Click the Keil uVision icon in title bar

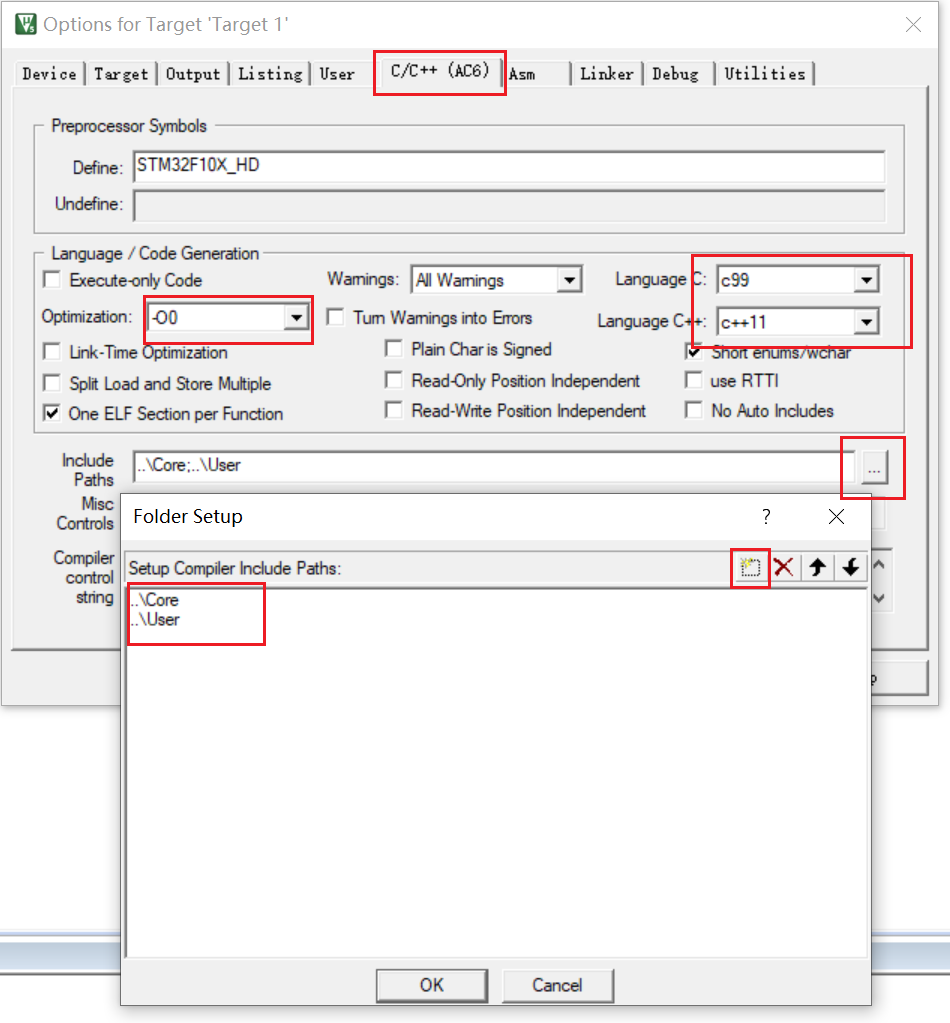pyautogui.click(x=25, y=24)
